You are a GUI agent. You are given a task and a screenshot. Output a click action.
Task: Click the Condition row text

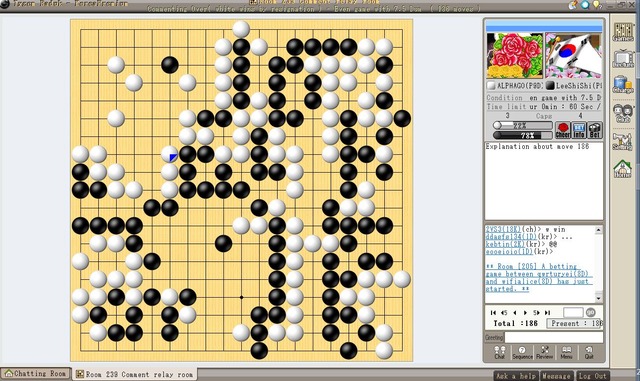[x=544, y=98]
